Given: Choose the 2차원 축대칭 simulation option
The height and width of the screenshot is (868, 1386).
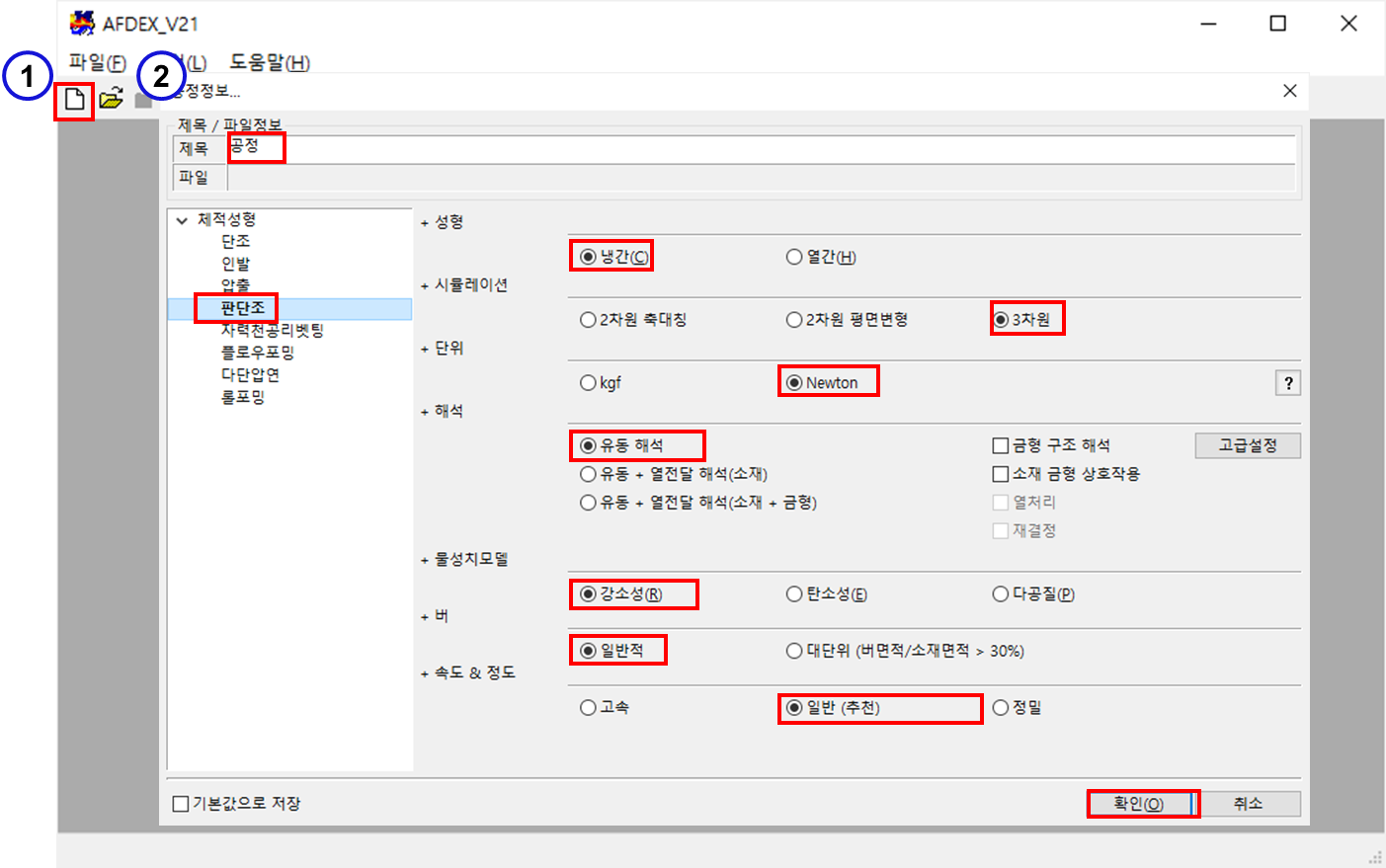Looking at the screenshot, I should [588, 320].
